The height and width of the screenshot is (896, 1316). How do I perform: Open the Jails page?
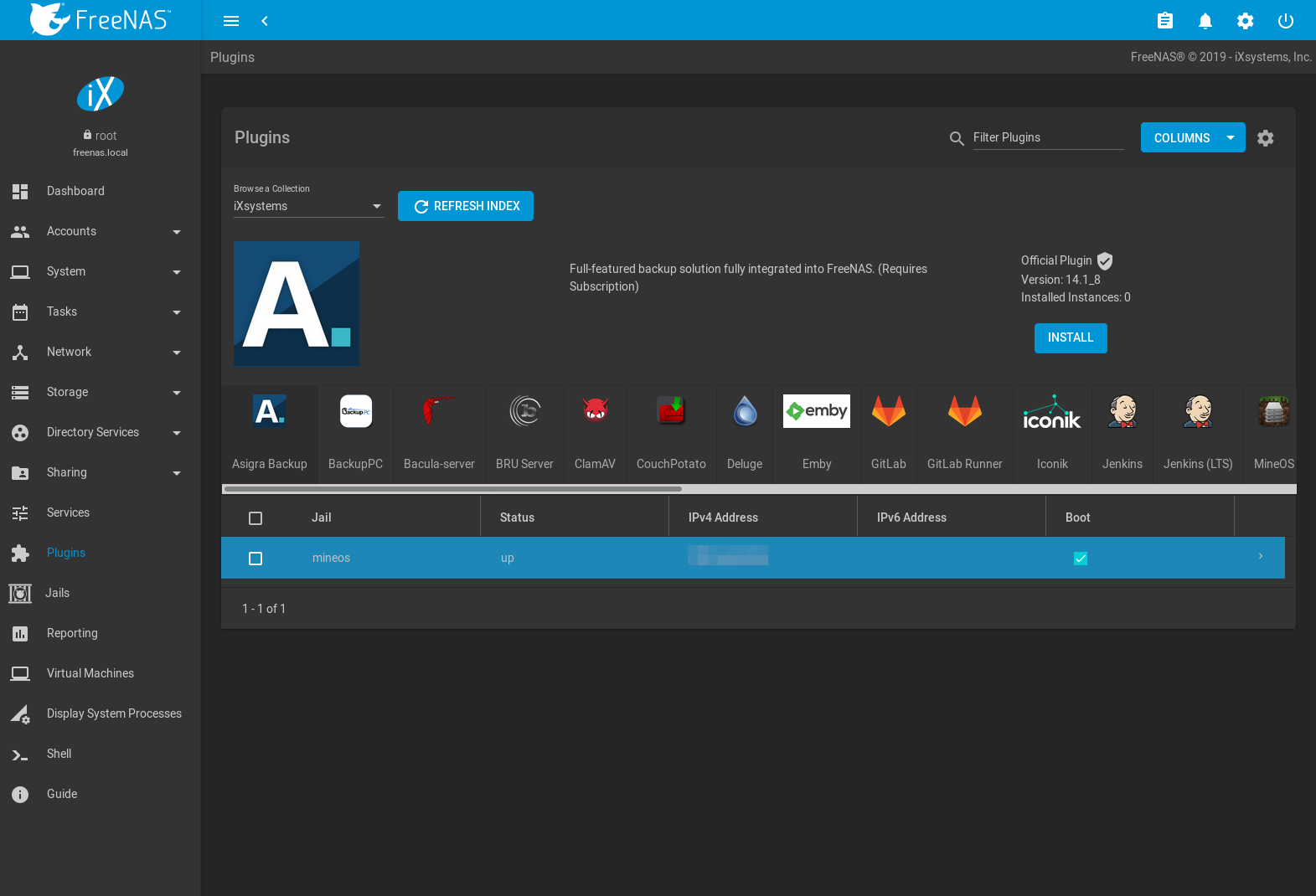(x=101, y=593)
